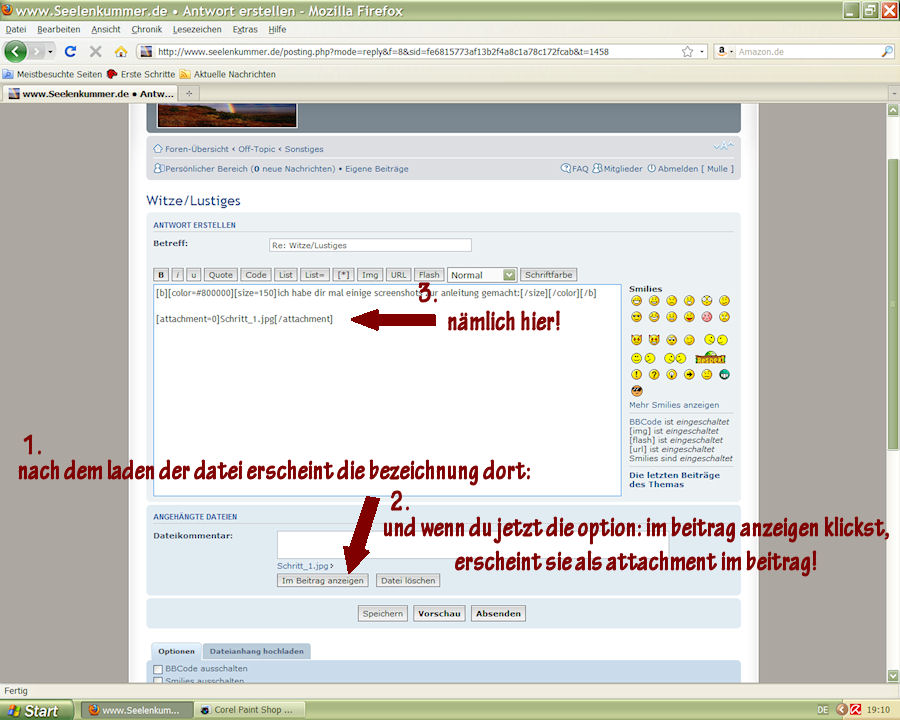Click into the Betreff input field

coord(370,245)
